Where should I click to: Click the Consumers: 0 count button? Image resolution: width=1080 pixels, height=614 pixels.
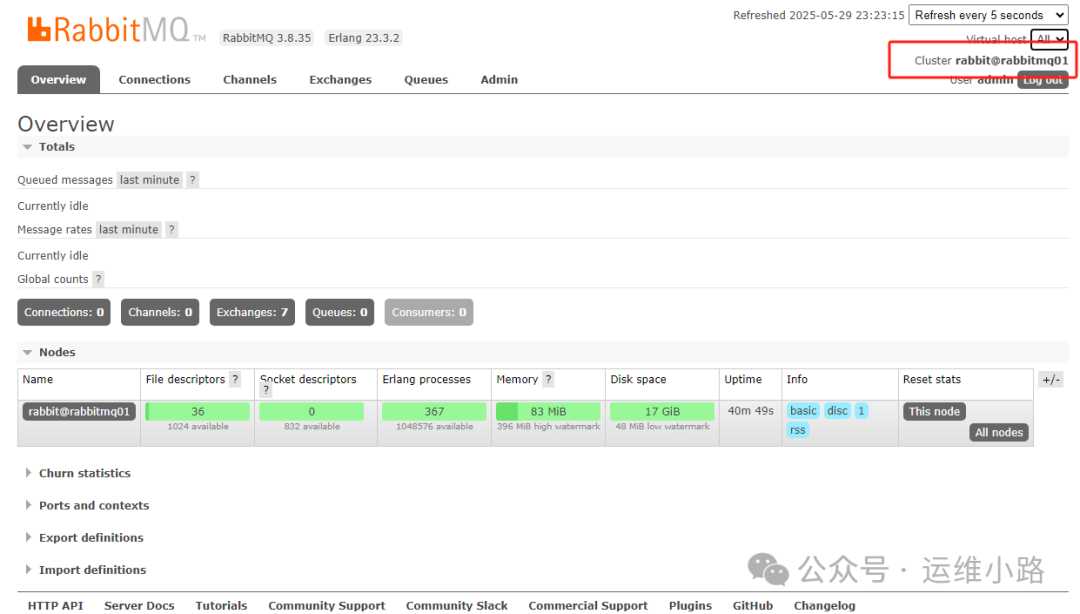point(429,312)
